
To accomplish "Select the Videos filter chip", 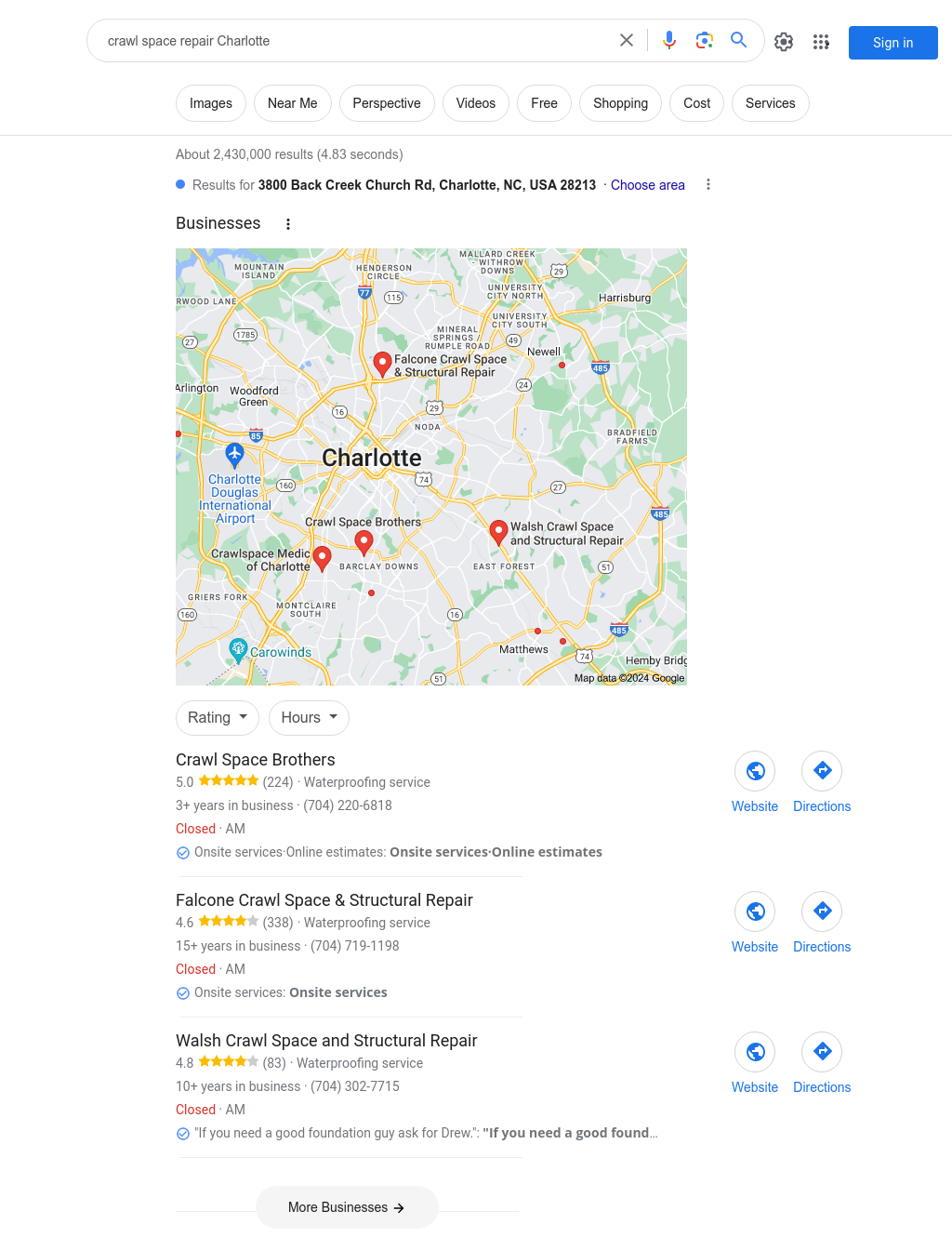I will pyautogui.click(x=476, y=103).
